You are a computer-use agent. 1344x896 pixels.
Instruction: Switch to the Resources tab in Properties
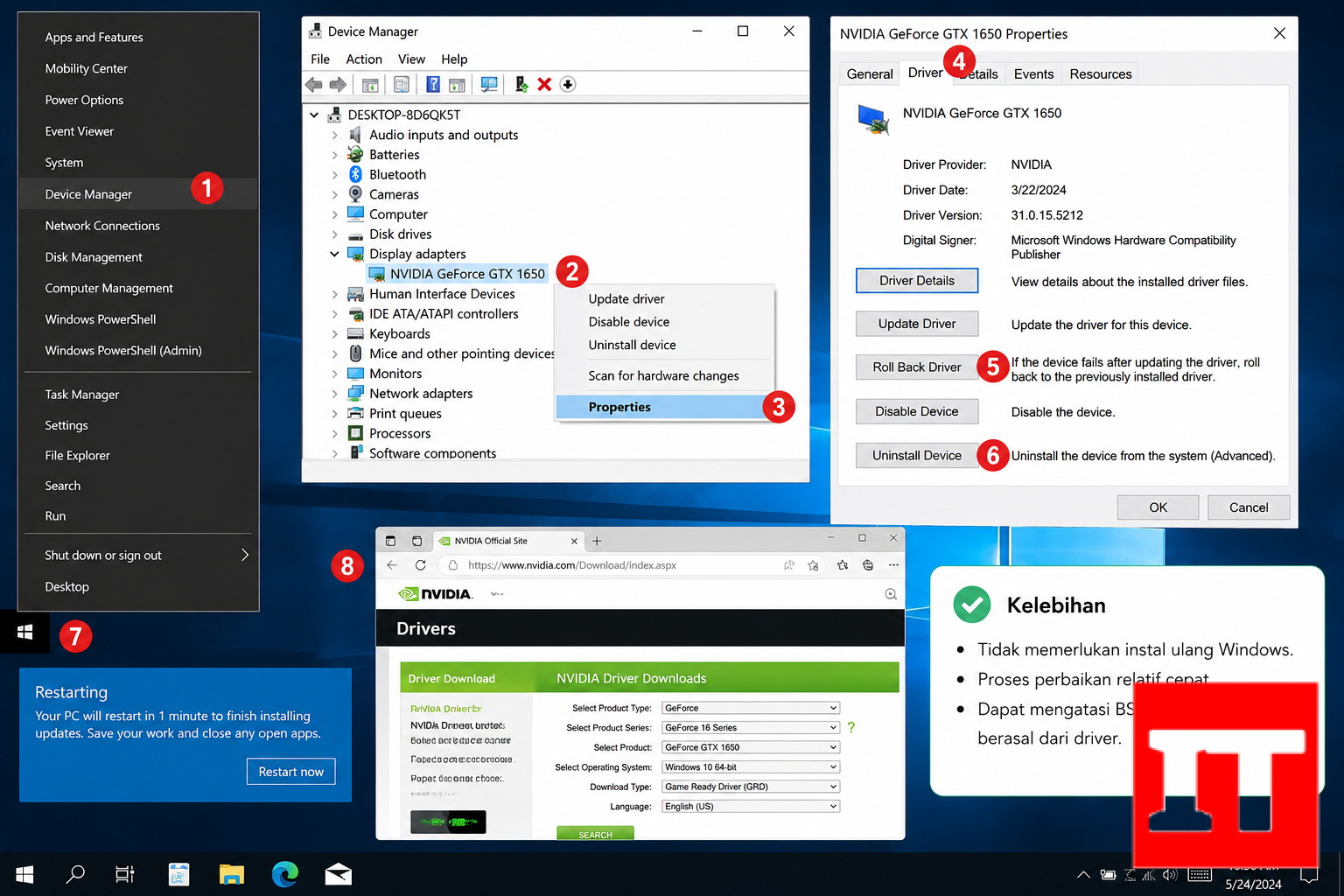click(x=1101, y=74)
